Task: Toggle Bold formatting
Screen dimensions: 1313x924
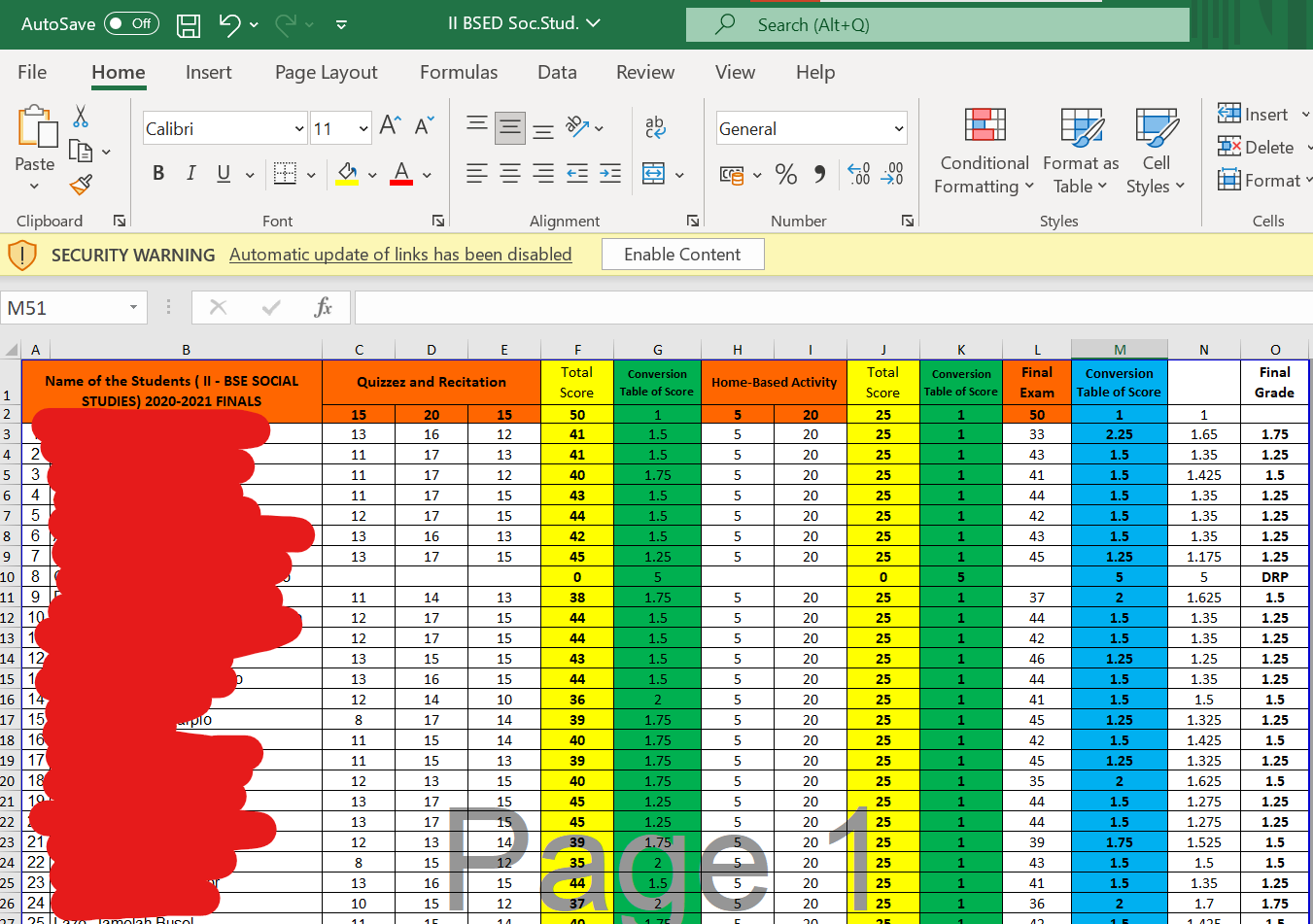Action: click(158, 174)
